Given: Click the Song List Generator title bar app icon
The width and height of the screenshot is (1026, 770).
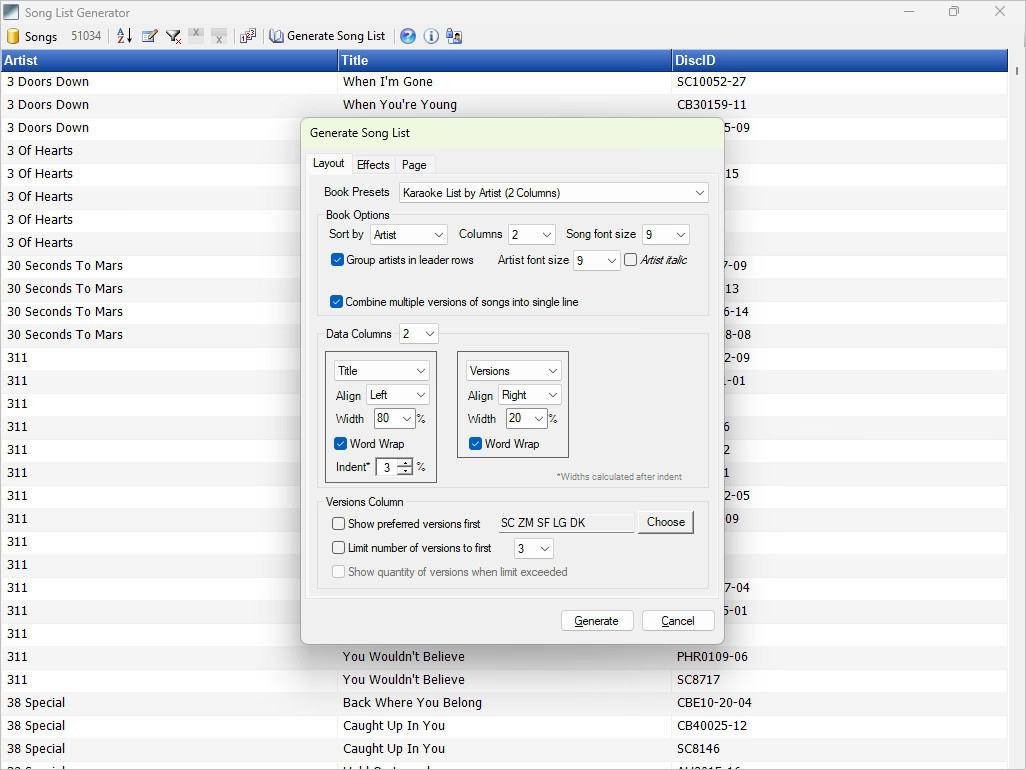Looking at the screenshot, I should [x=11, y=12].
